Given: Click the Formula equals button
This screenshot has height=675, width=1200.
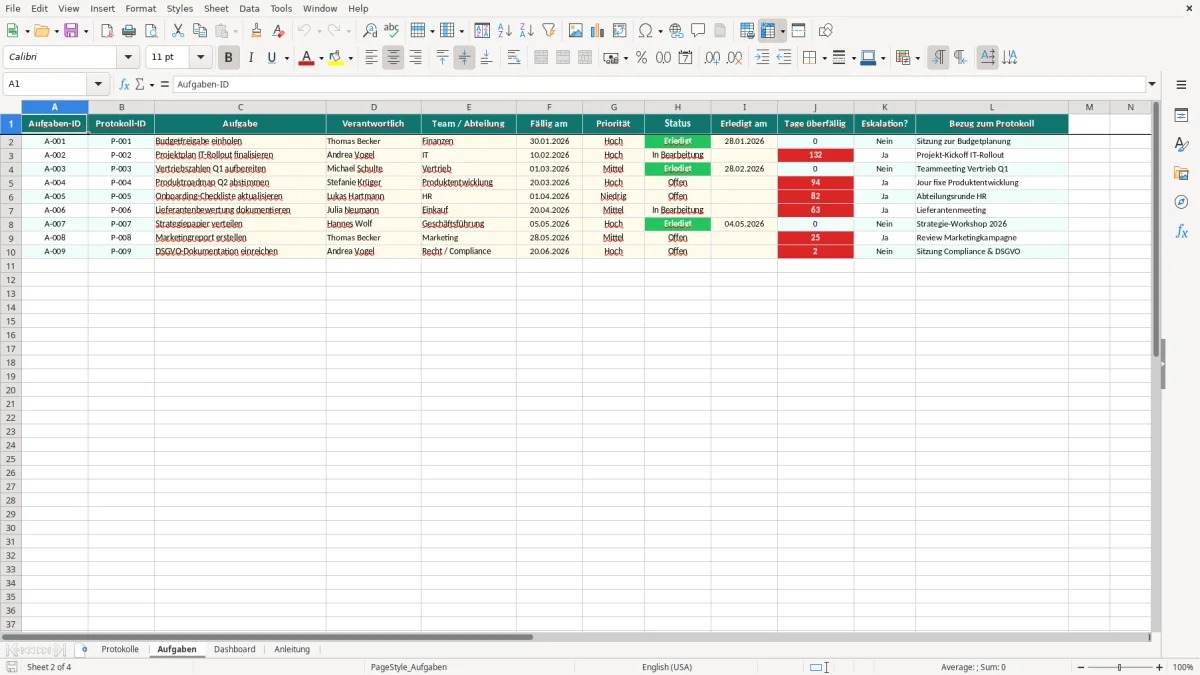Looking at the screenshot, I should point(165,85).
